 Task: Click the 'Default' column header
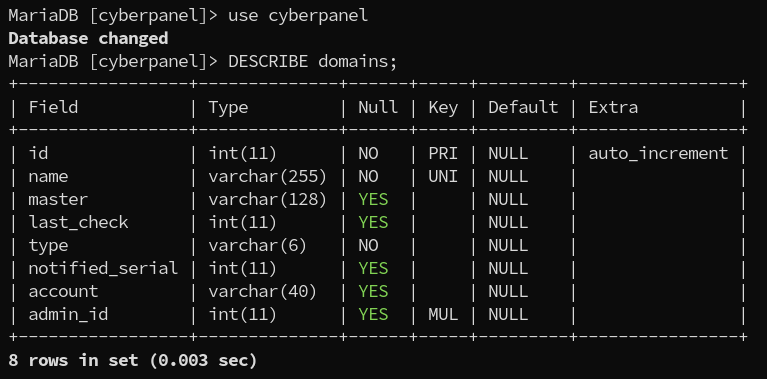[523, 108]
